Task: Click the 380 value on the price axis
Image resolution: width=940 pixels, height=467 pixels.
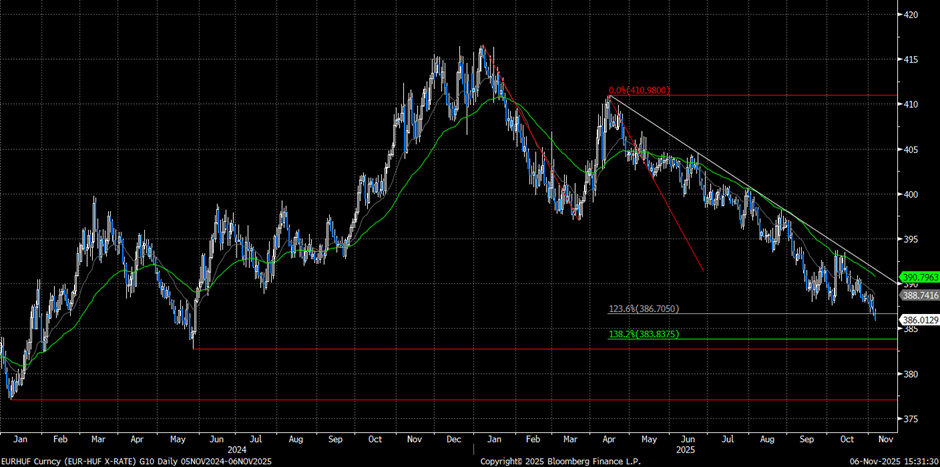Action: point(912,374)
